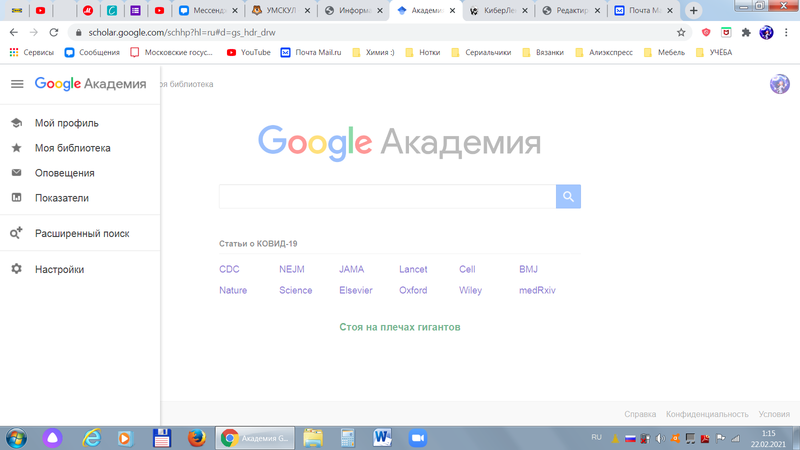Open My Profile graduation cap icon
Viewport: 800px width, 450px height.
pos(16,123)
